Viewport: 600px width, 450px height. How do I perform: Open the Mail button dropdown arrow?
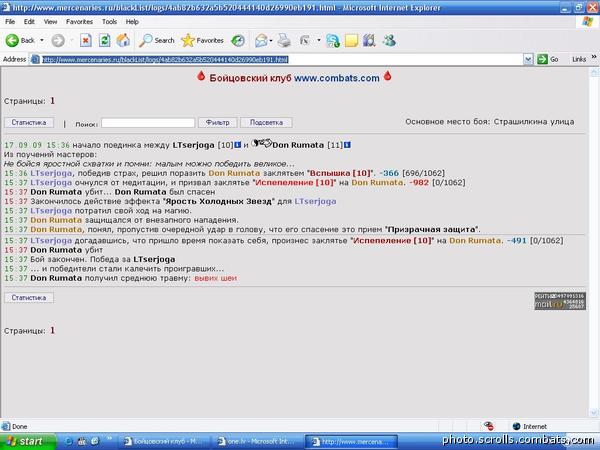click(x=271, y=40)
